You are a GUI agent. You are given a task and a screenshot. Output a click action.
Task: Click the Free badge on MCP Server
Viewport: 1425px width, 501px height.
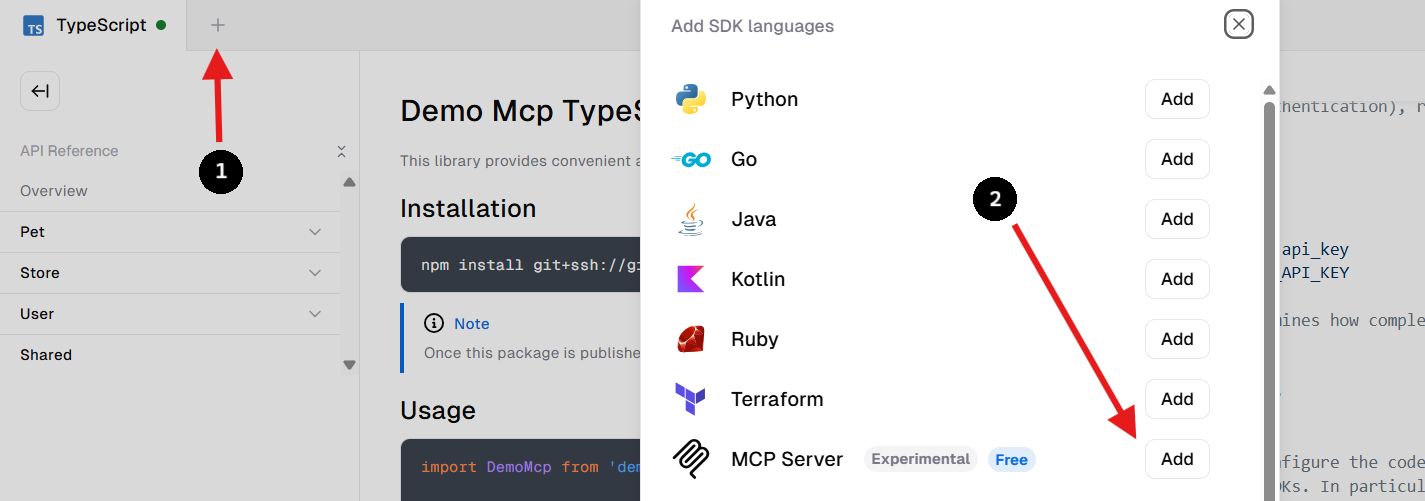(1011, 460)
